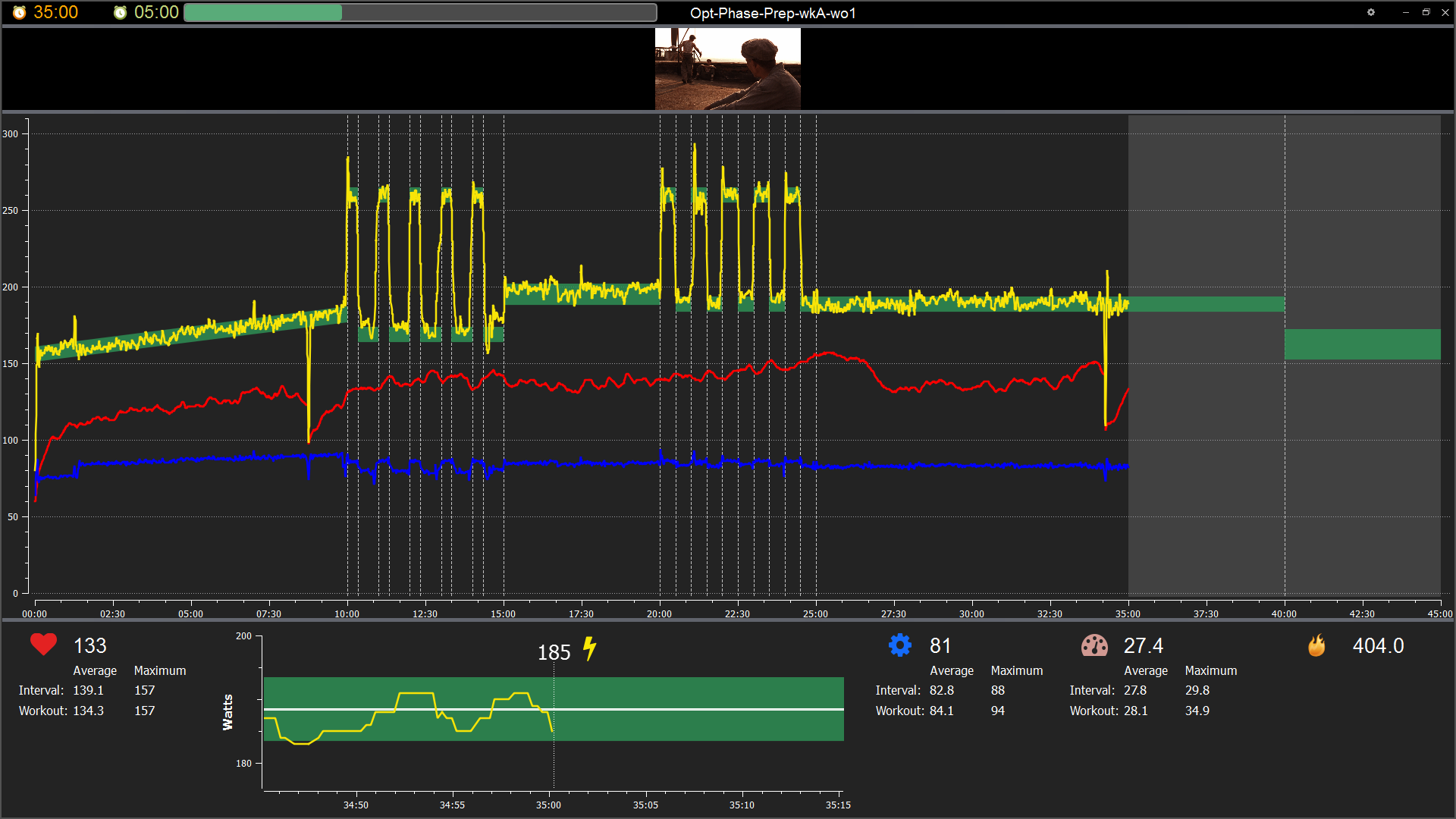Minimize the workout window
The width and height of the screenshot is (1456, 819).
[x=1406, y=12]
